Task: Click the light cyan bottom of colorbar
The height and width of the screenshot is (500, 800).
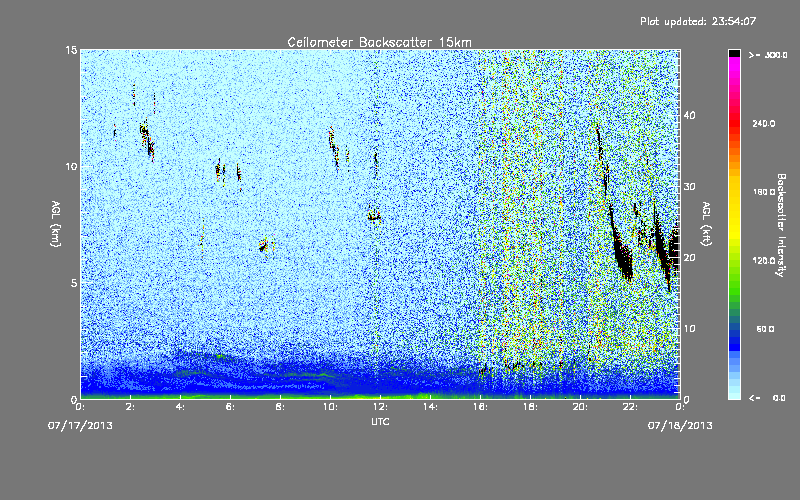Action: 734,394
